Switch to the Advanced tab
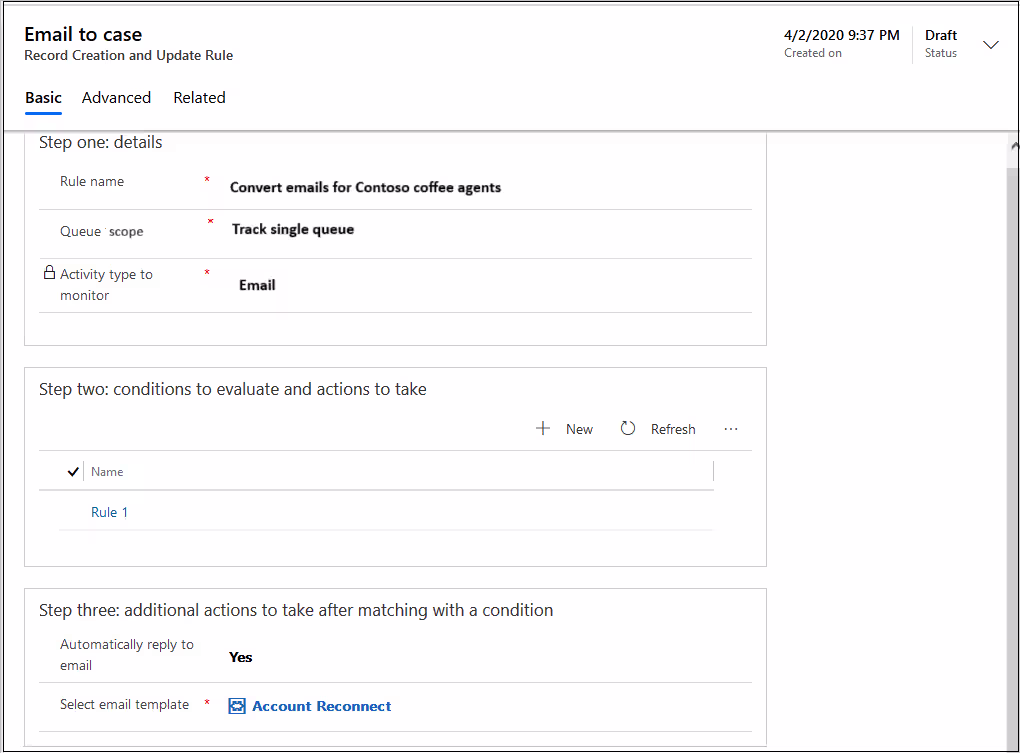 click(116, 98)
